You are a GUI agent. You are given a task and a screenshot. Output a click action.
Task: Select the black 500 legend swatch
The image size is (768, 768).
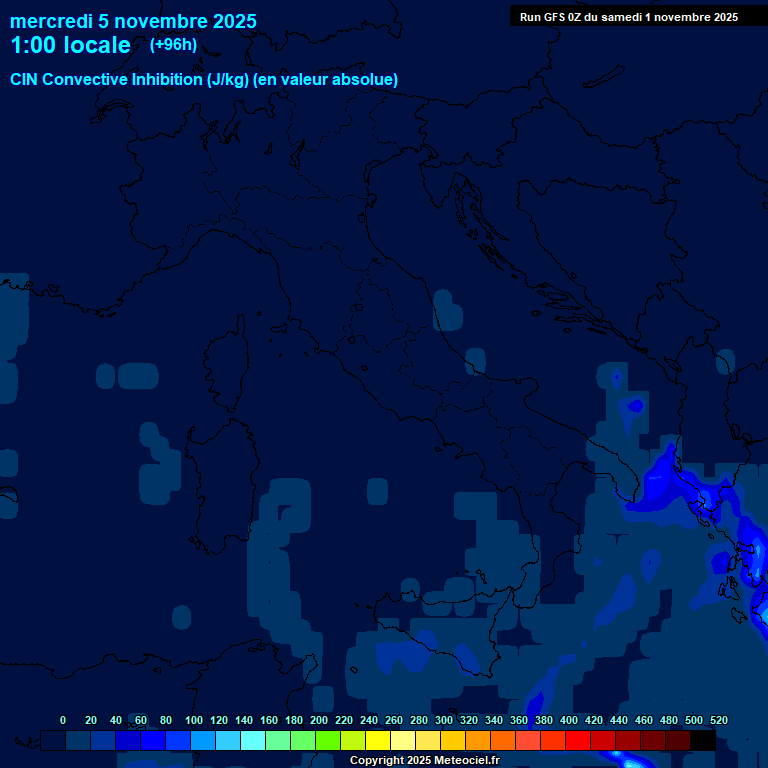(703, 740)
